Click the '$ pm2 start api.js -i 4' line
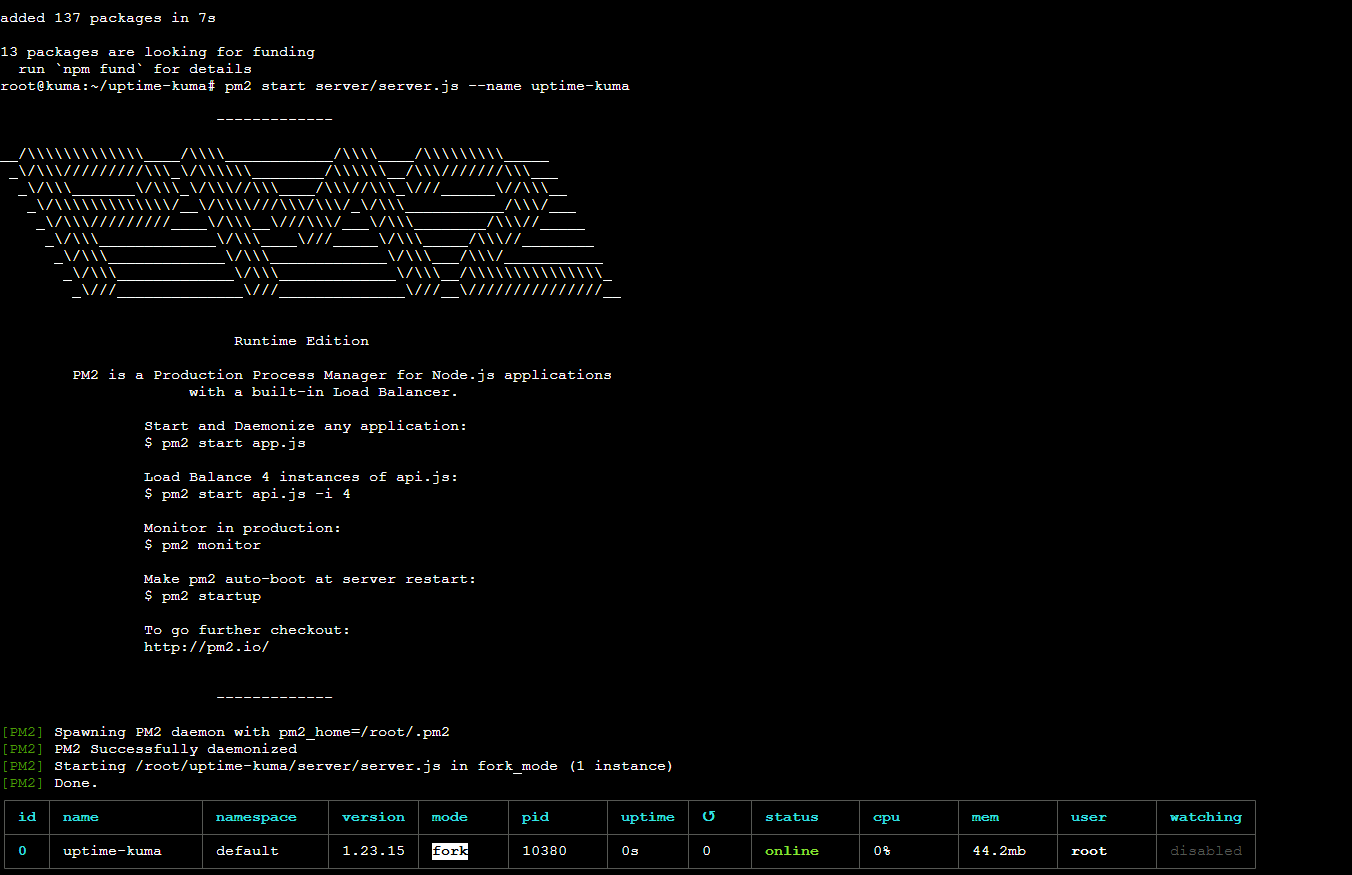The height and width of the screenshot is (875, 1352). coord(247,494)
